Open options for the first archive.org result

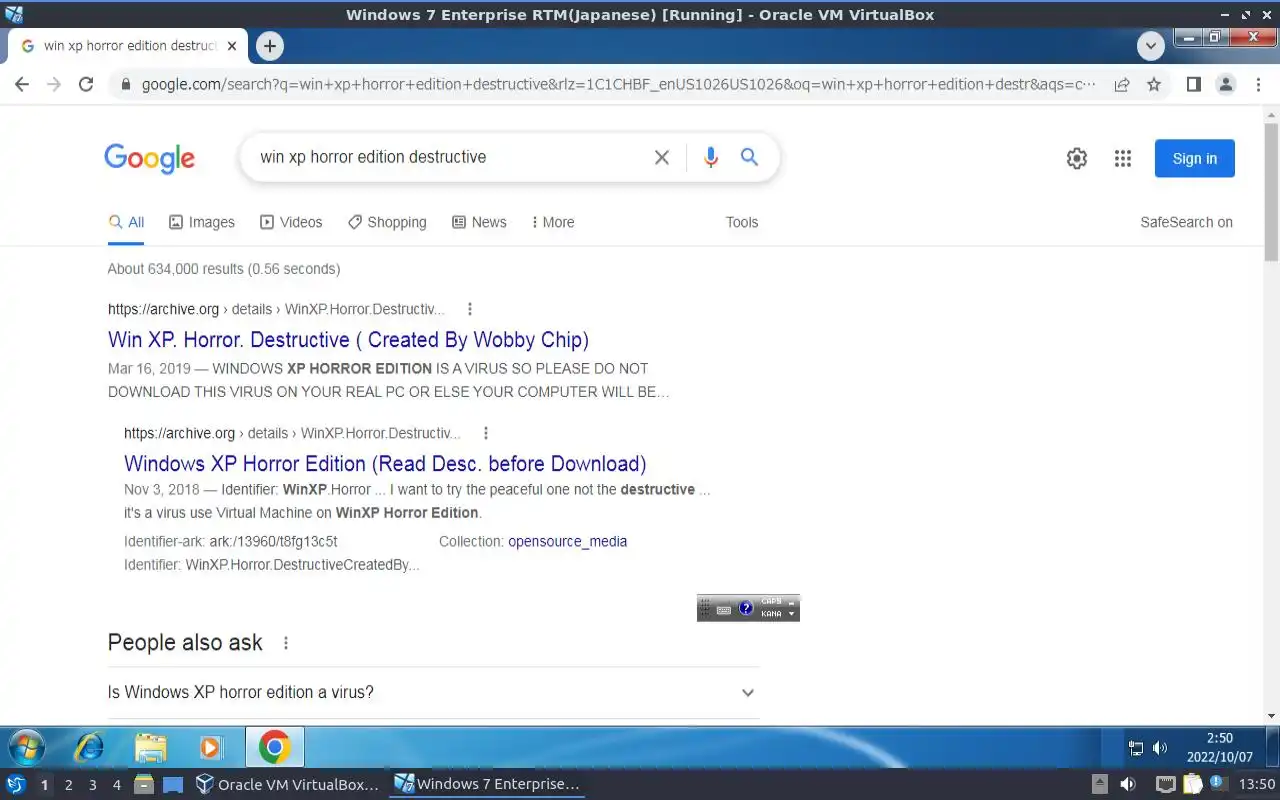point(470,309)
